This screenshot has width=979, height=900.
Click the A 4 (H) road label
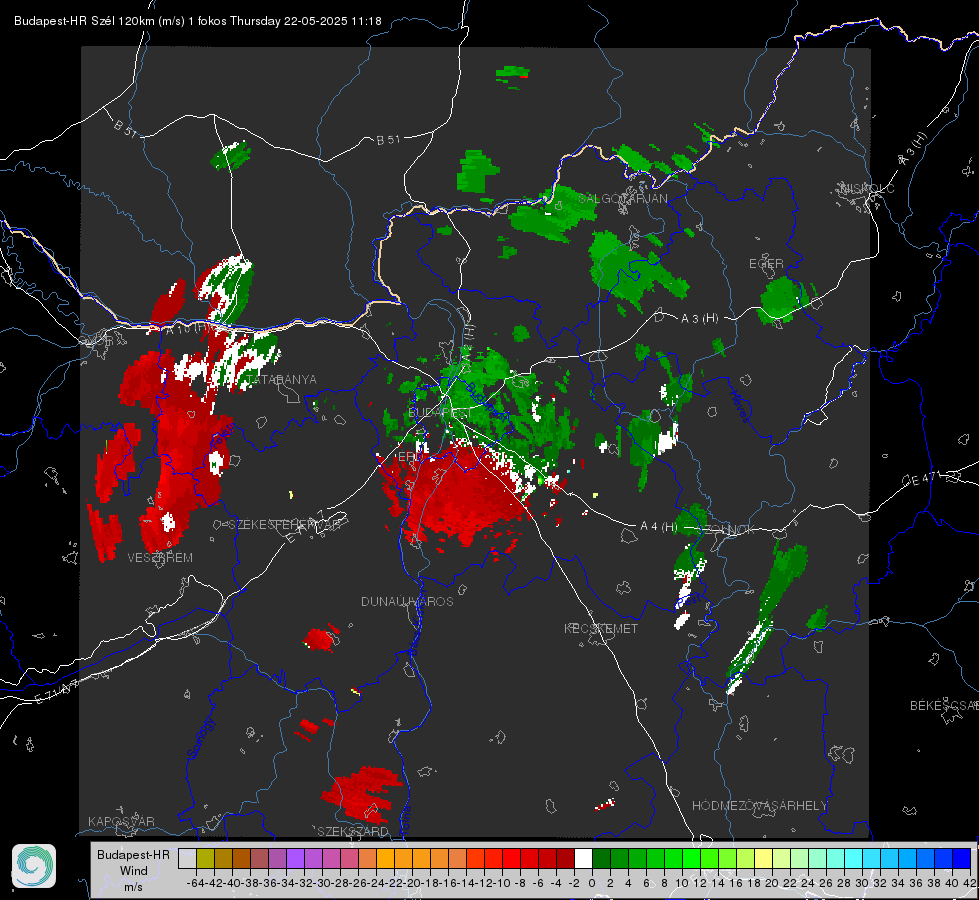click(659, 527)
